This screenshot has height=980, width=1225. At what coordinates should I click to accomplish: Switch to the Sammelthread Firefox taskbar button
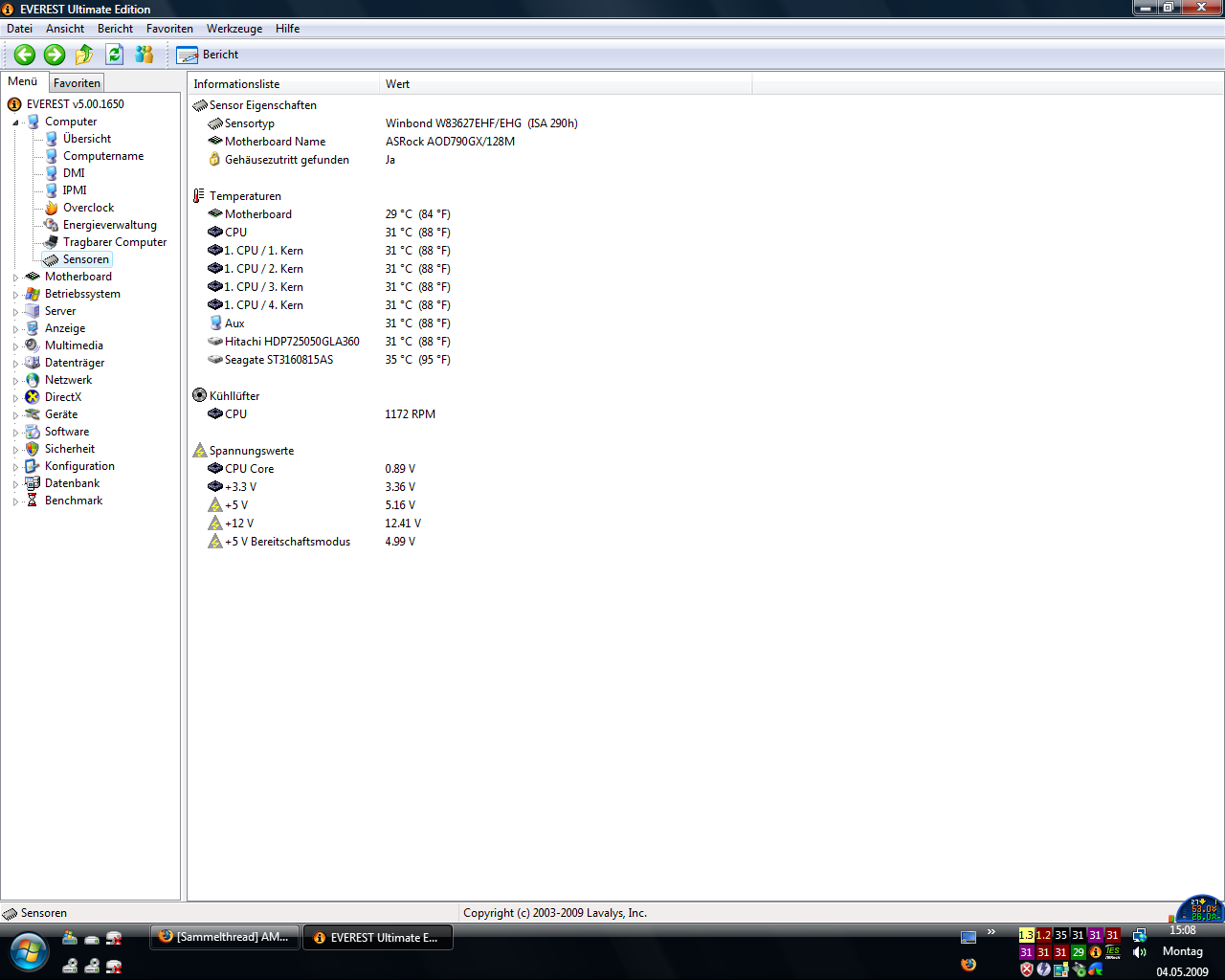(x=225, y=937)
